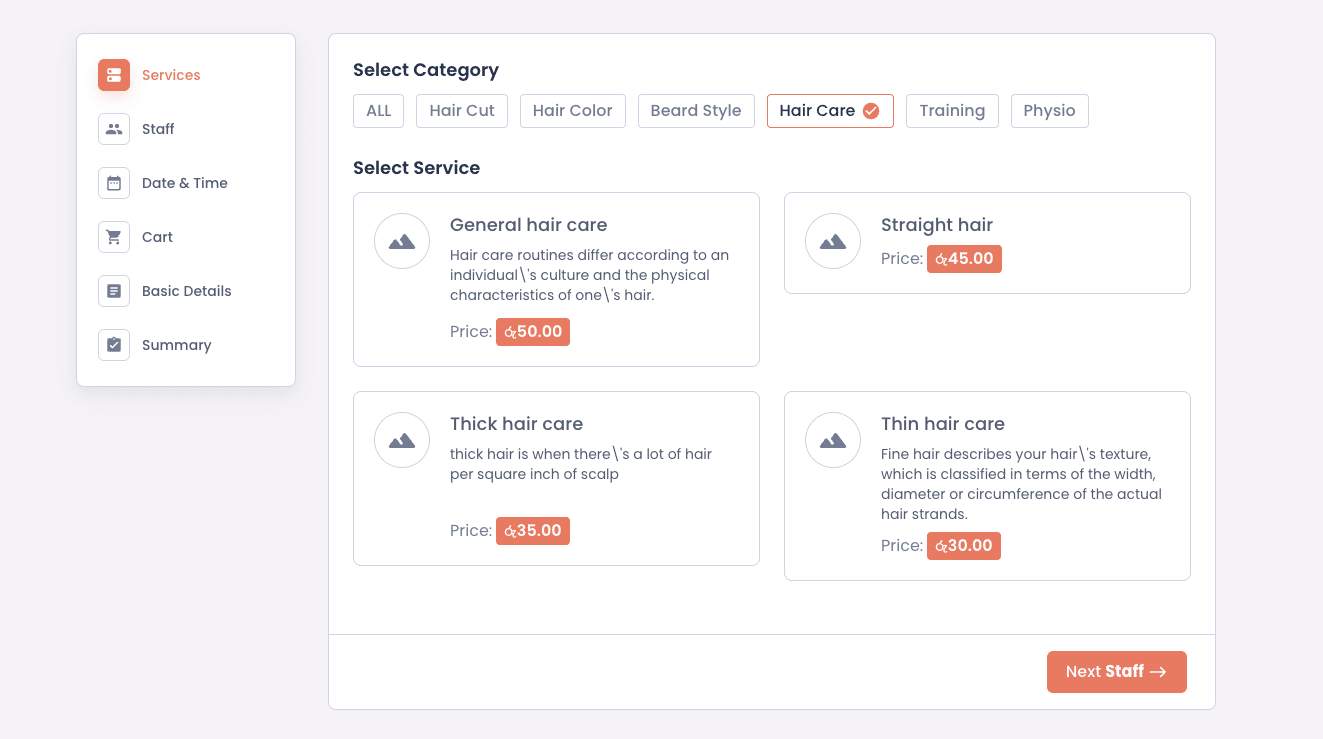Select the Hair Care category chip
Image resolution: width=1323 pixels, height=739 pixels.
830,111
